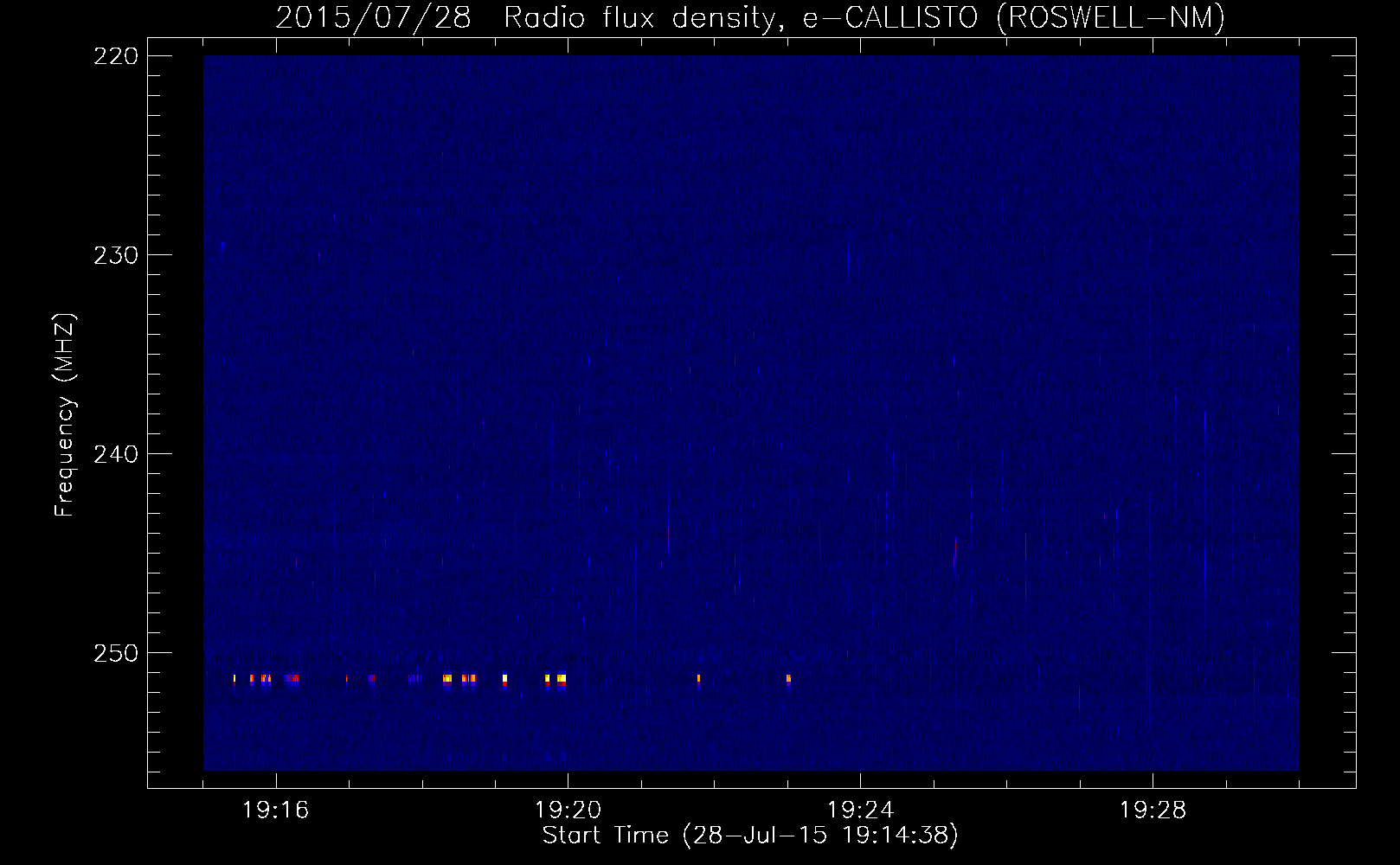1400x865 pixels.
Task: Click the 19:20 time tick label
Action: click(x=568, y=811)
